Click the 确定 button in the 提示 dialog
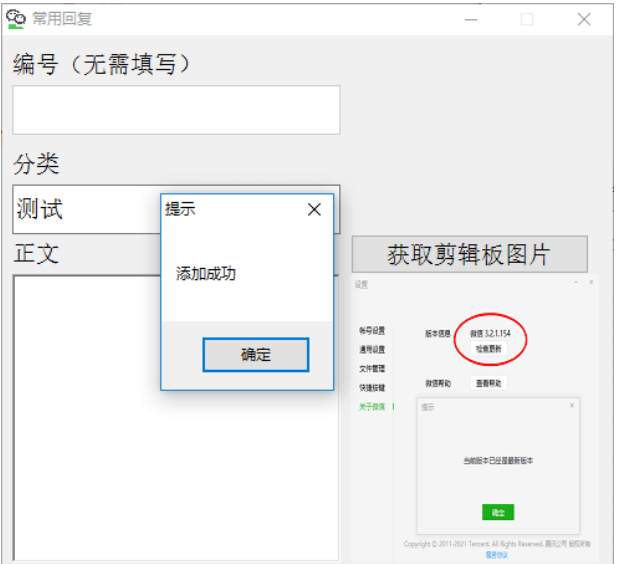 255,355
